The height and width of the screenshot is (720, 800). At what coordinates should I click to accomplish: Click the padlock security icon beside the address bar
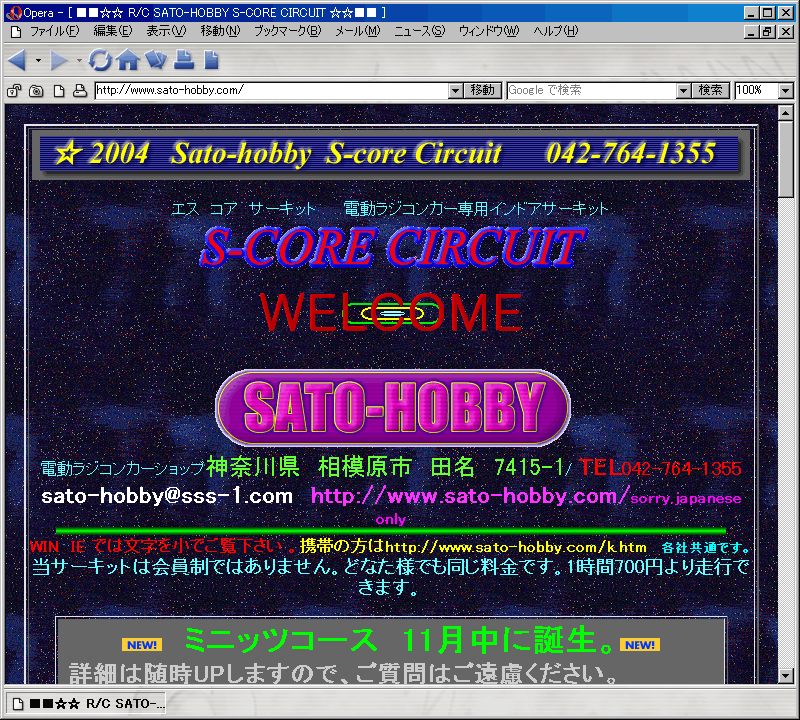(14, 91)
